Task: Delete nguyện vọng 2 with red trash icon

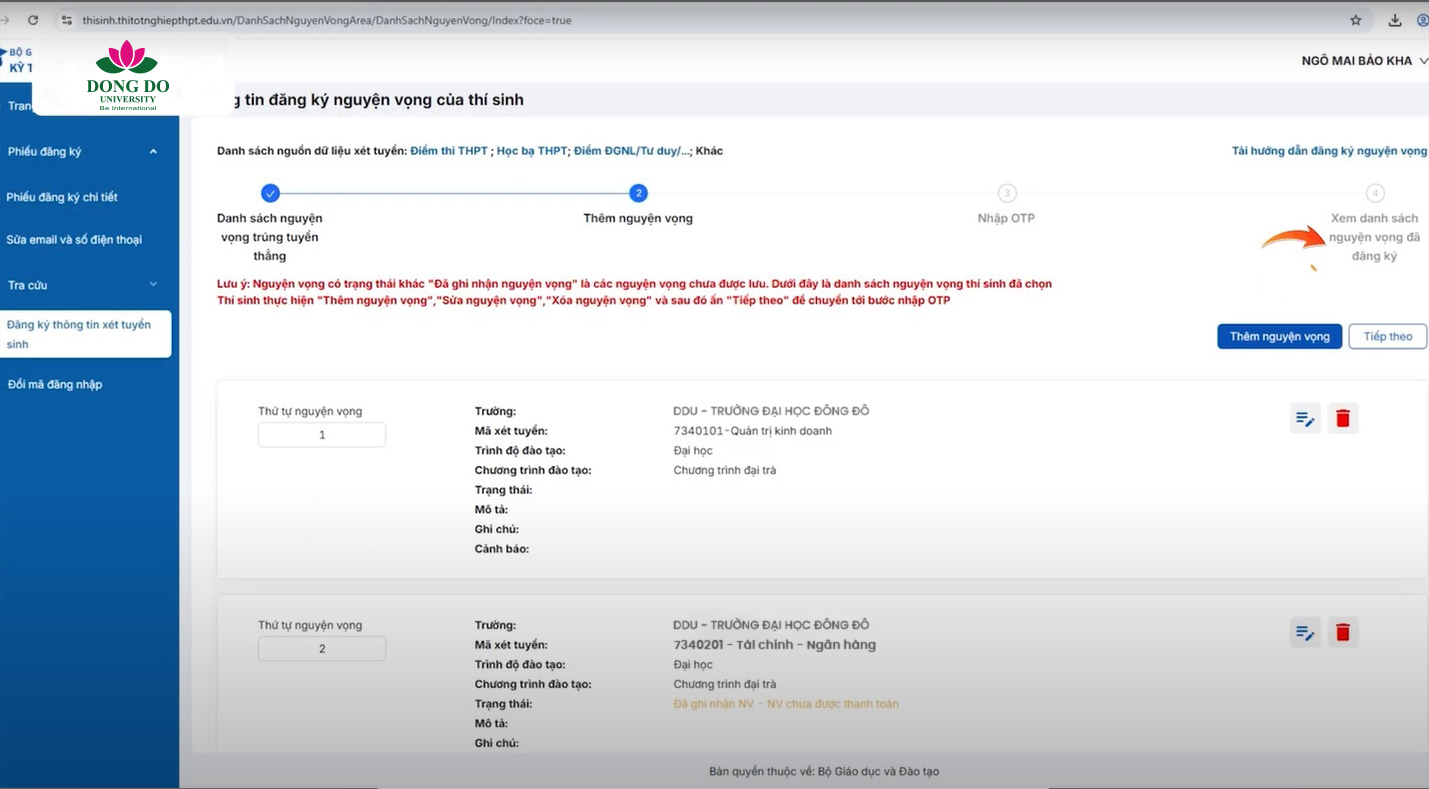Action: coord(1343,633)
